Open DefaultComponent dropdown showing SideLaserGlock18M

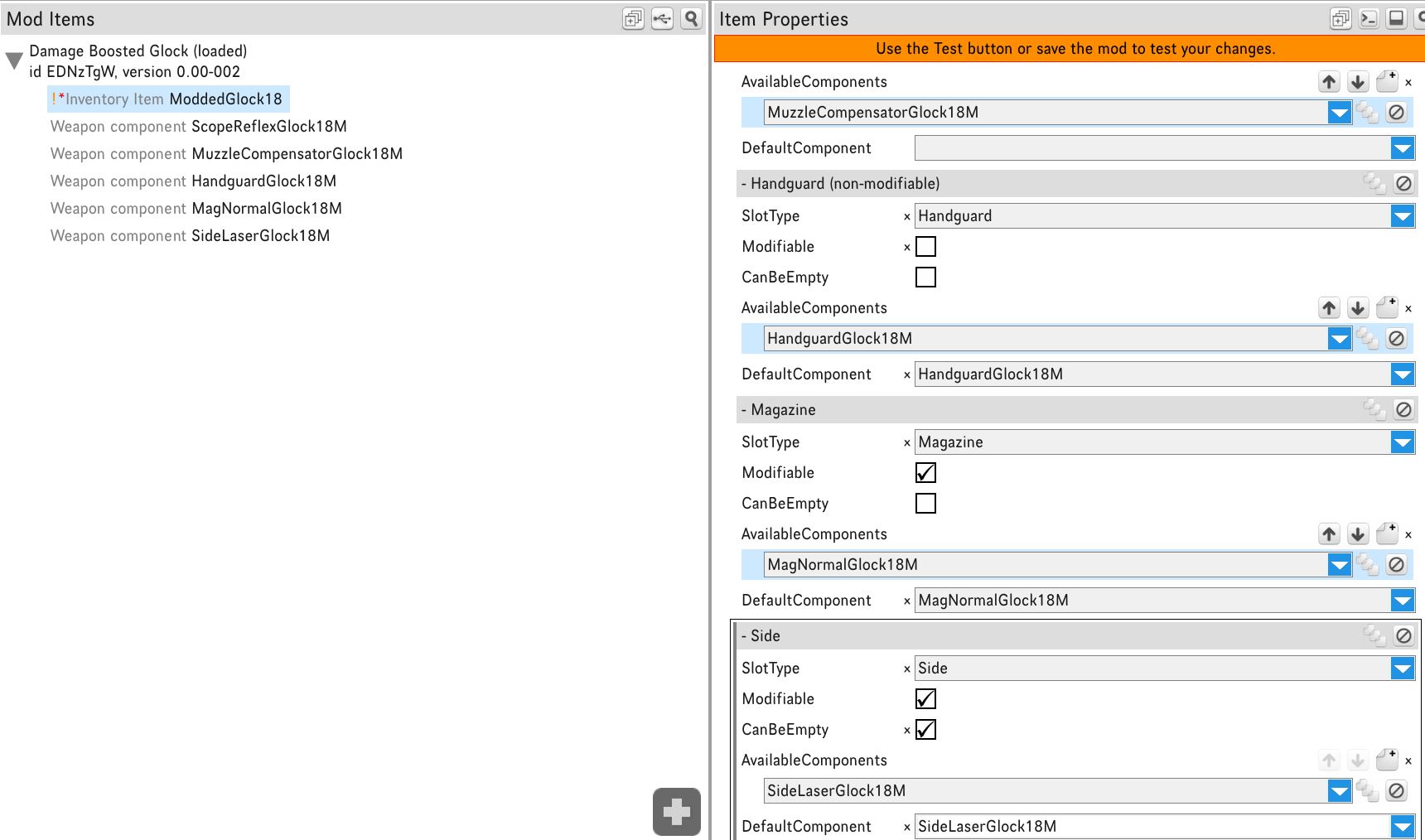coord(1403,827)
